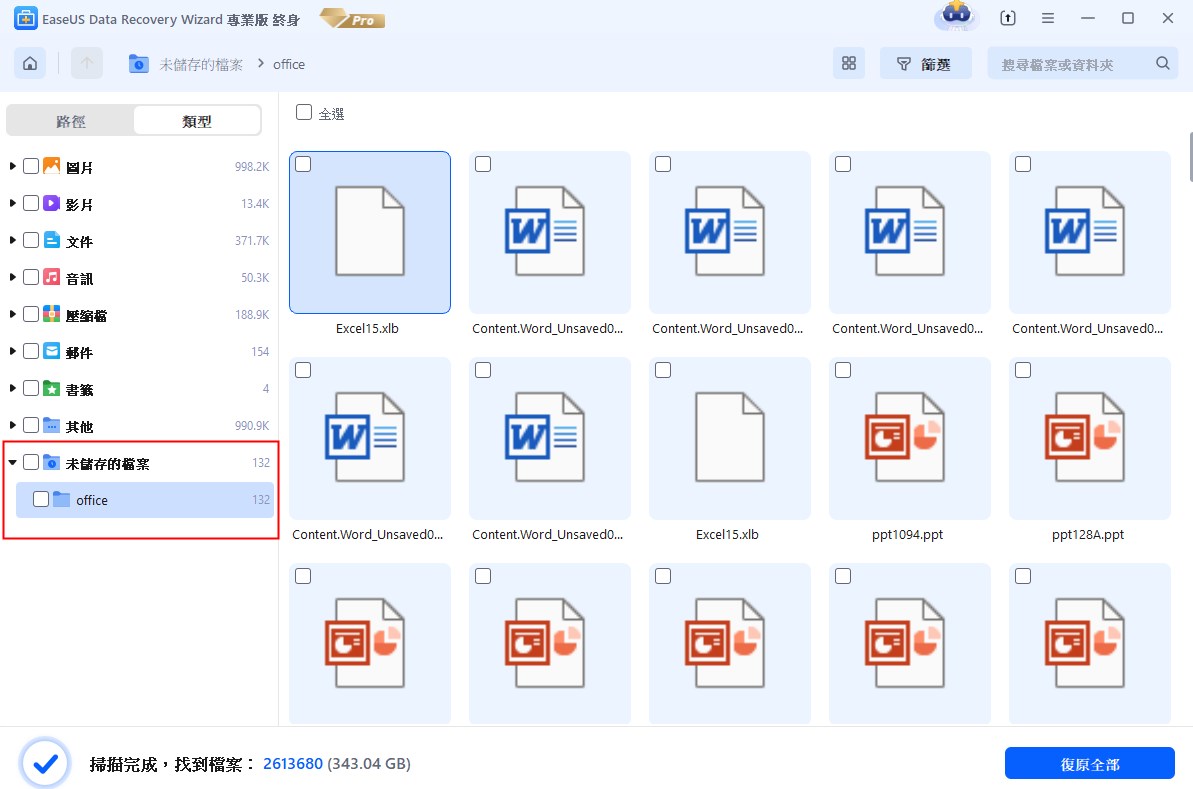Open the 篩選 (Filter) button
Viewport: 1193px width, 789px height.
pos(925,63)
